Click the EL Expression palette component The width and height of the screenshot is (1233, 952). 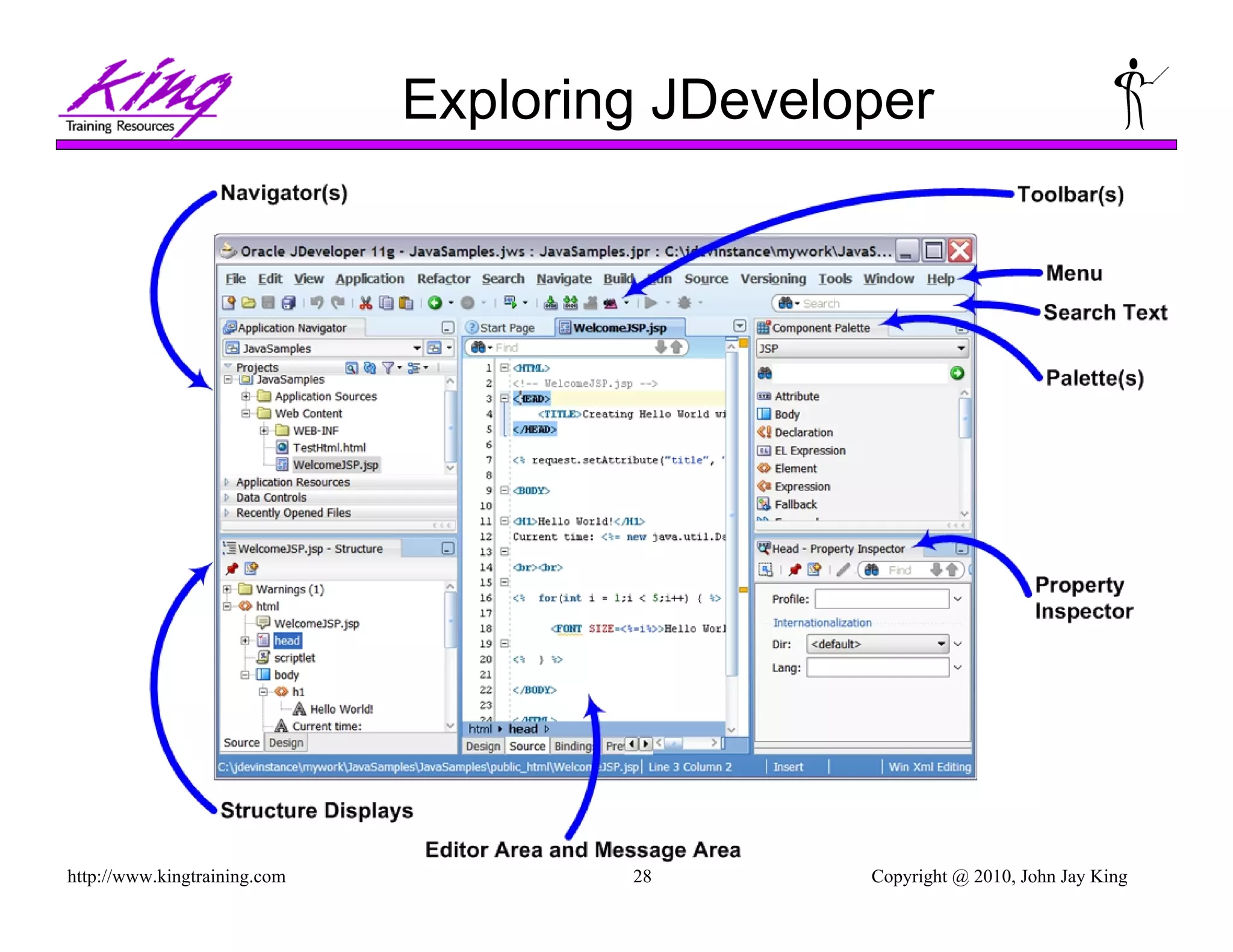[x=810, y=450]
